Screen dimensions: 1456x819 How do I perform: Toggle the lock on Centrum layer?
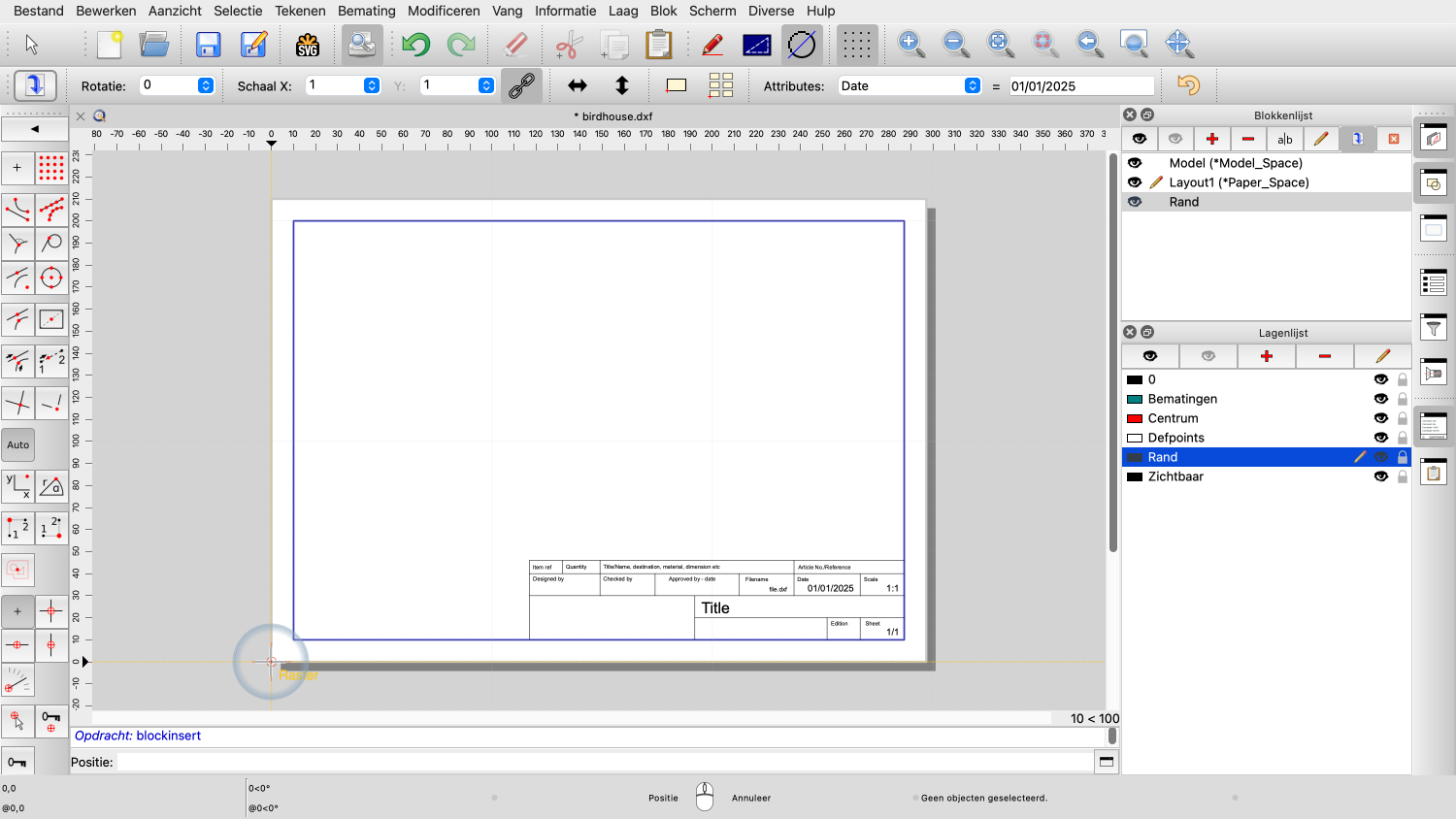[1402, 418]
